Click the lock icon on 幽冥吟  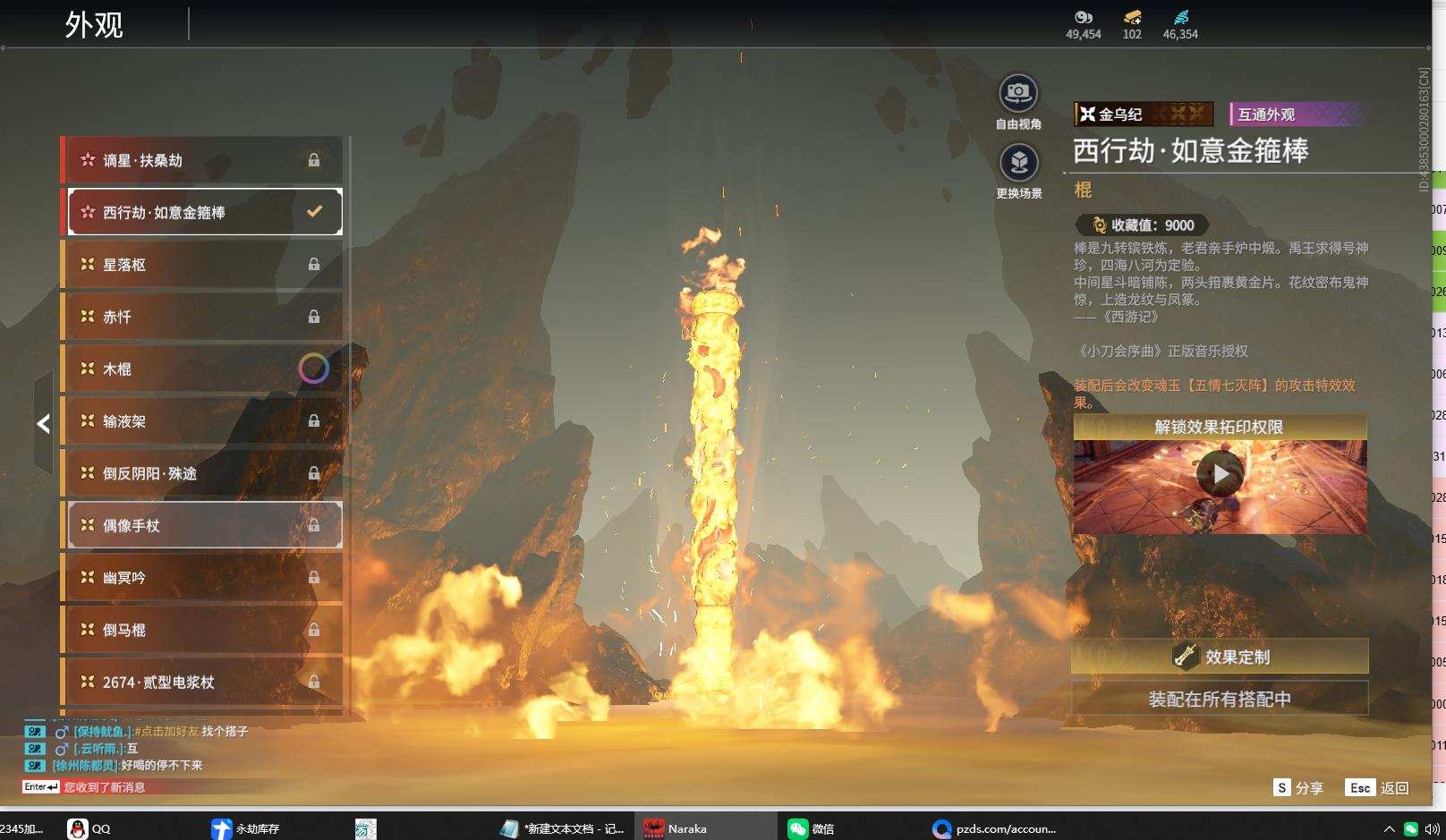point(314,577)
